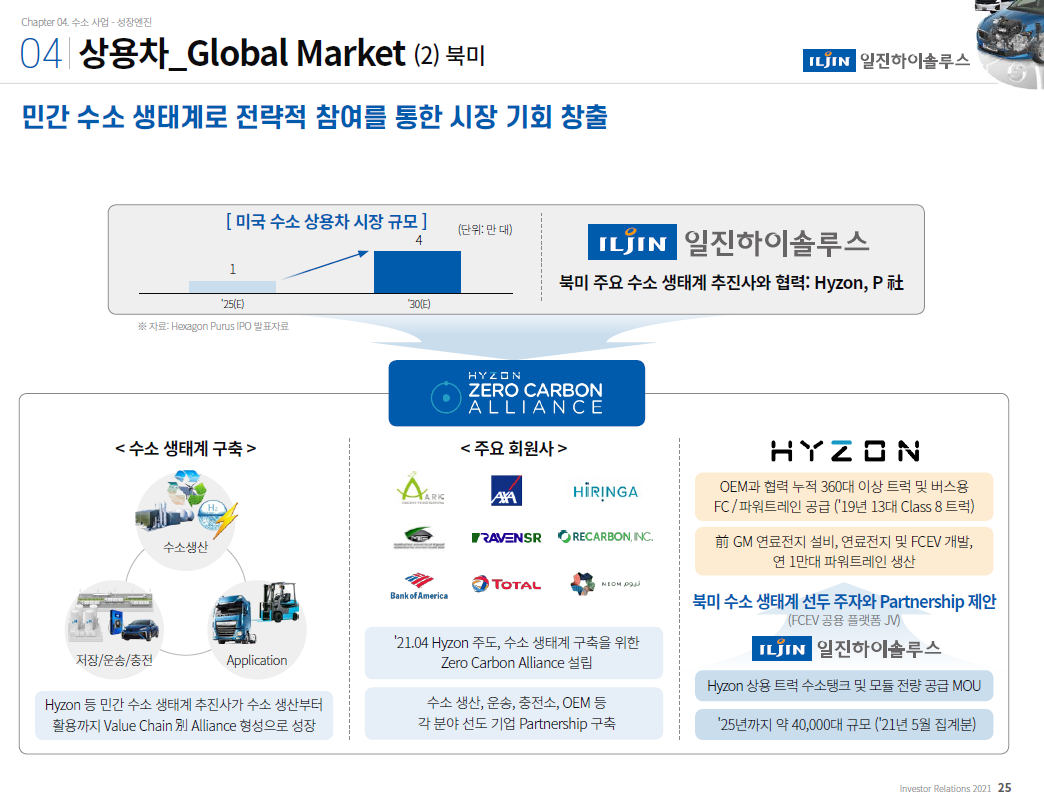The height and width of the screenshot is (800, 1044).
Task: Click the Hyzon 상용 트럭 수소탱크 MOU box
Action: [x=844, y=686]
